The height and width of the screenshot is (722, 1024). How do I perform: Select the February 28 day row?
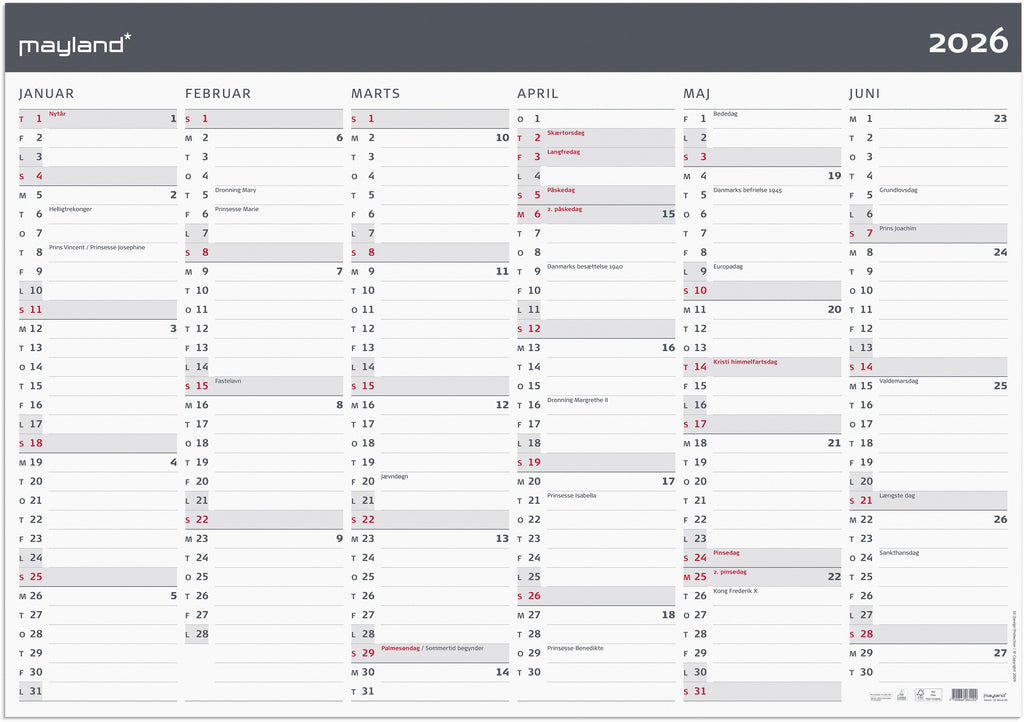(x=202, y=634)
